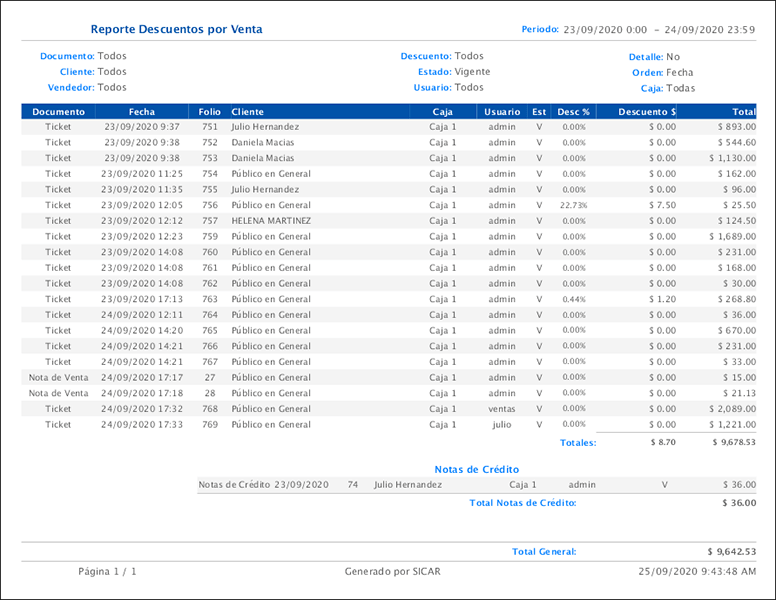Click the 'Generado por SICAR' footer text
The width and height of the screenshot is (776, 600).
392,571
